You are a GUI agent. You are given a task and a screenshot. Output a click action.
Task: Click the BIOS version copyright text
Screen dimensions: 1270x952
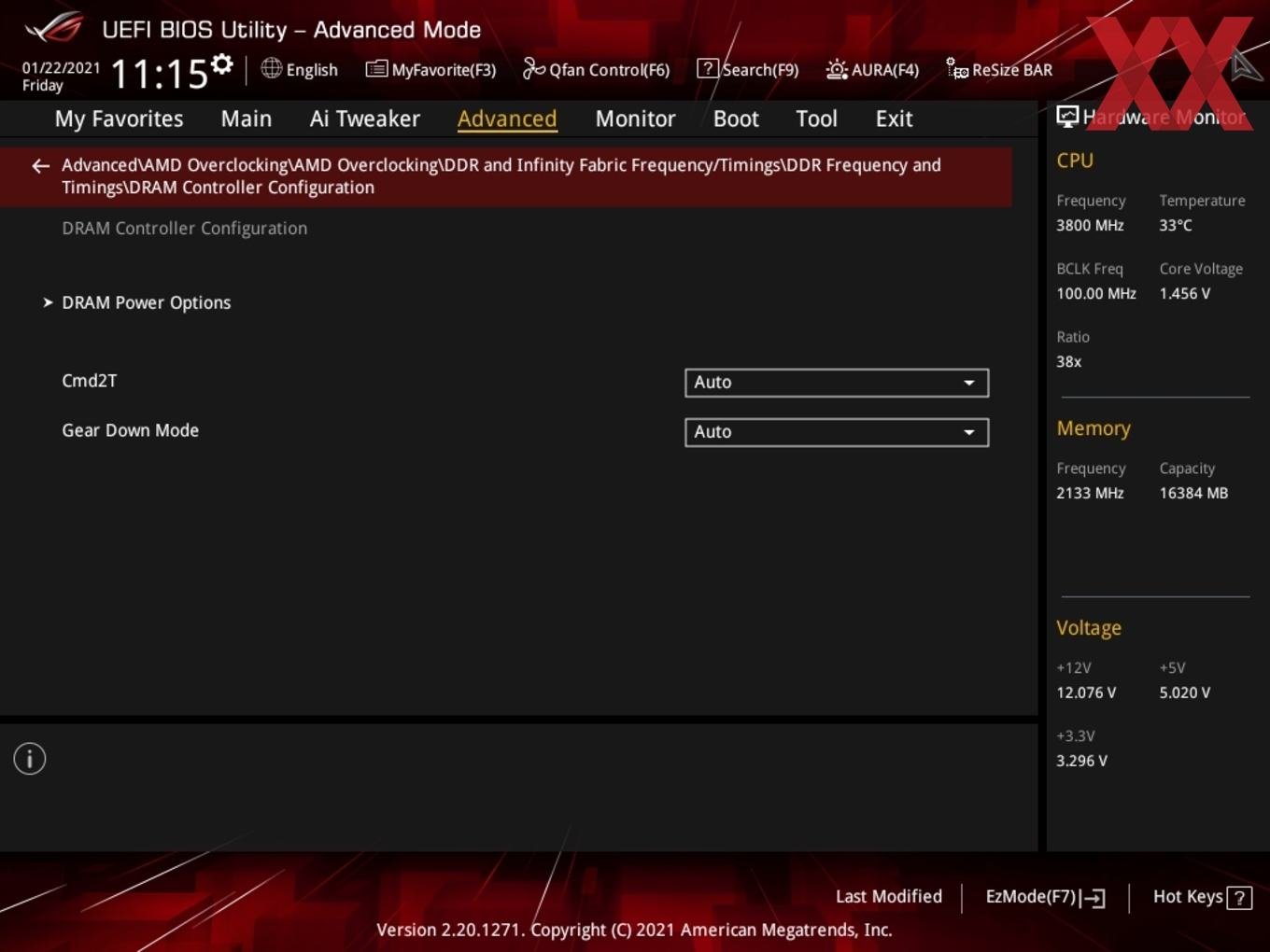[634, 931]
